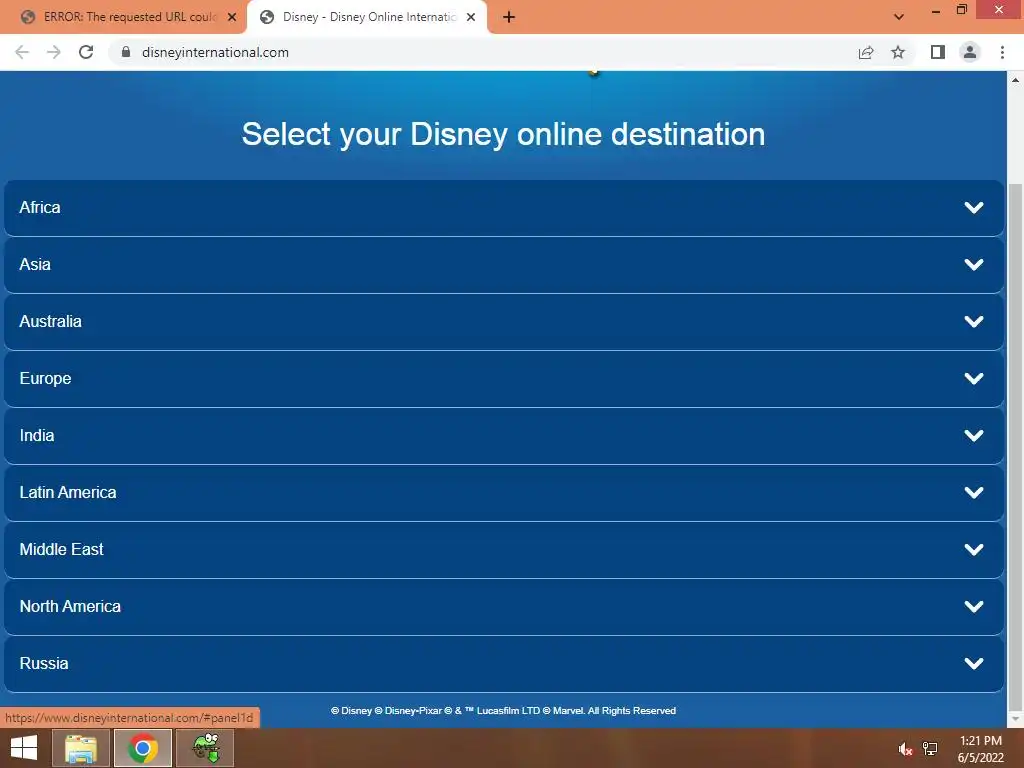This screenshot has width=1024, height=768.
Task: Click the India label
Action: [37, 436]
